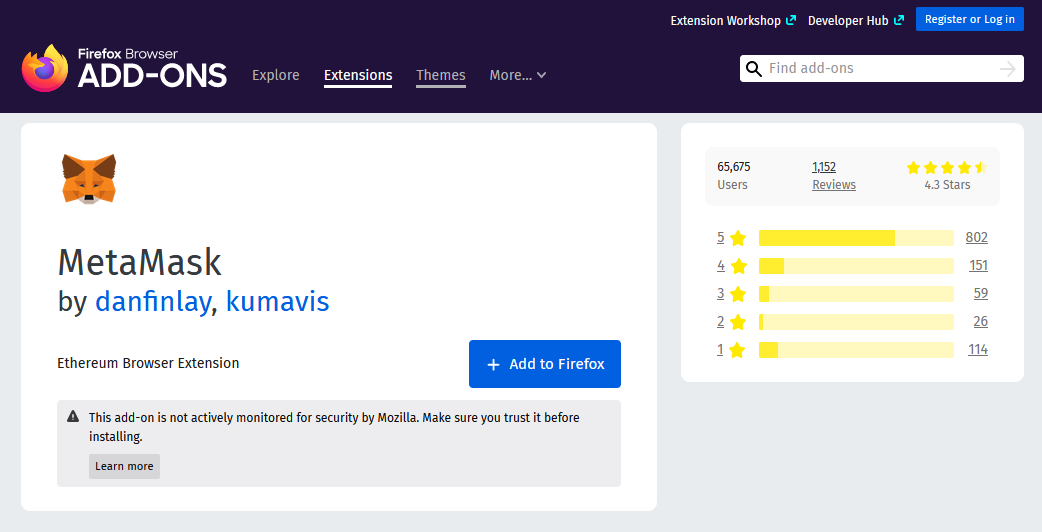Screen dimensions: 1042x532
Task: Click the 1-star rating bar
Action: pyautogui.click(x=856, y=350)
